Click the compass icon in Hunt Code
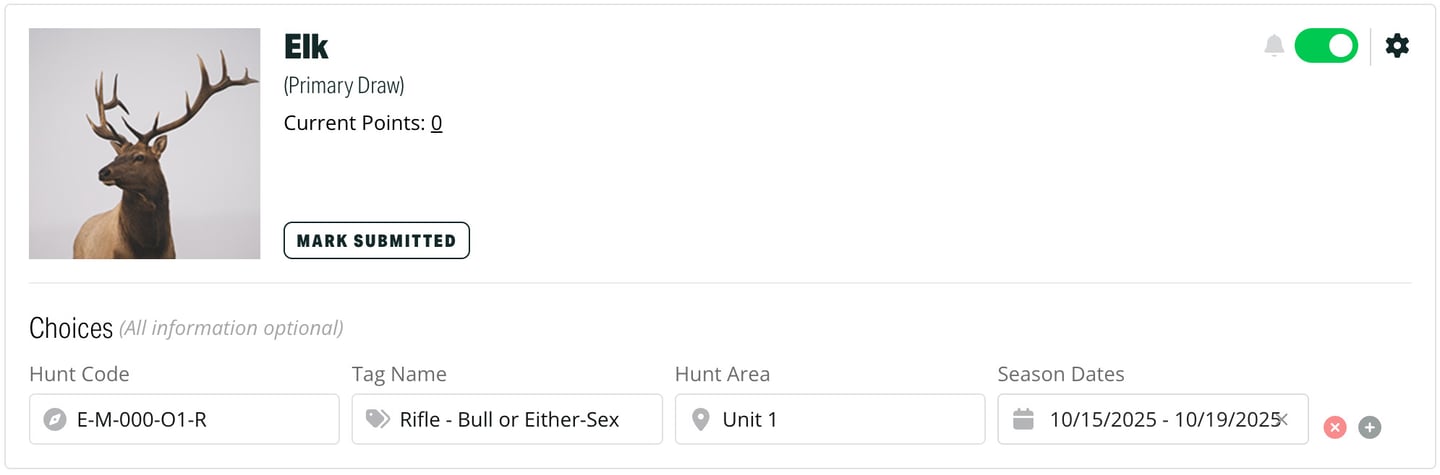This screenshot has width=1440, height=475. pos(55,420)
